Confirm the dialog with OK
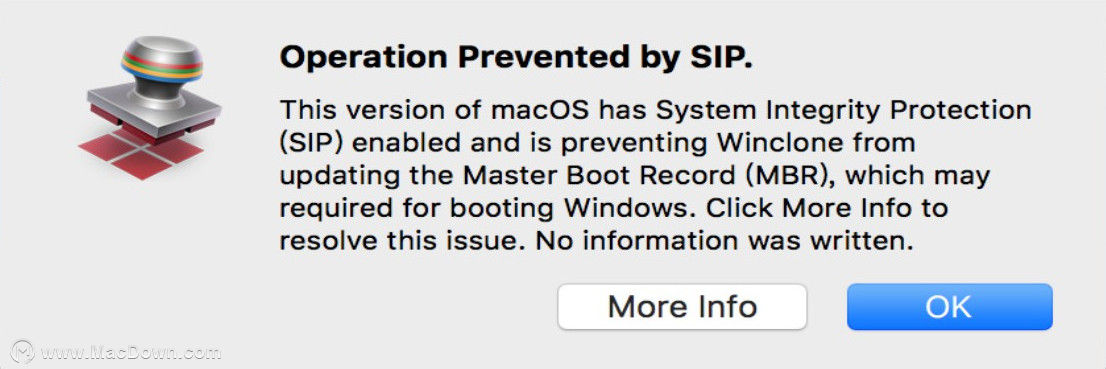Screen dimensions: 1106x369 tap(949, 307)
